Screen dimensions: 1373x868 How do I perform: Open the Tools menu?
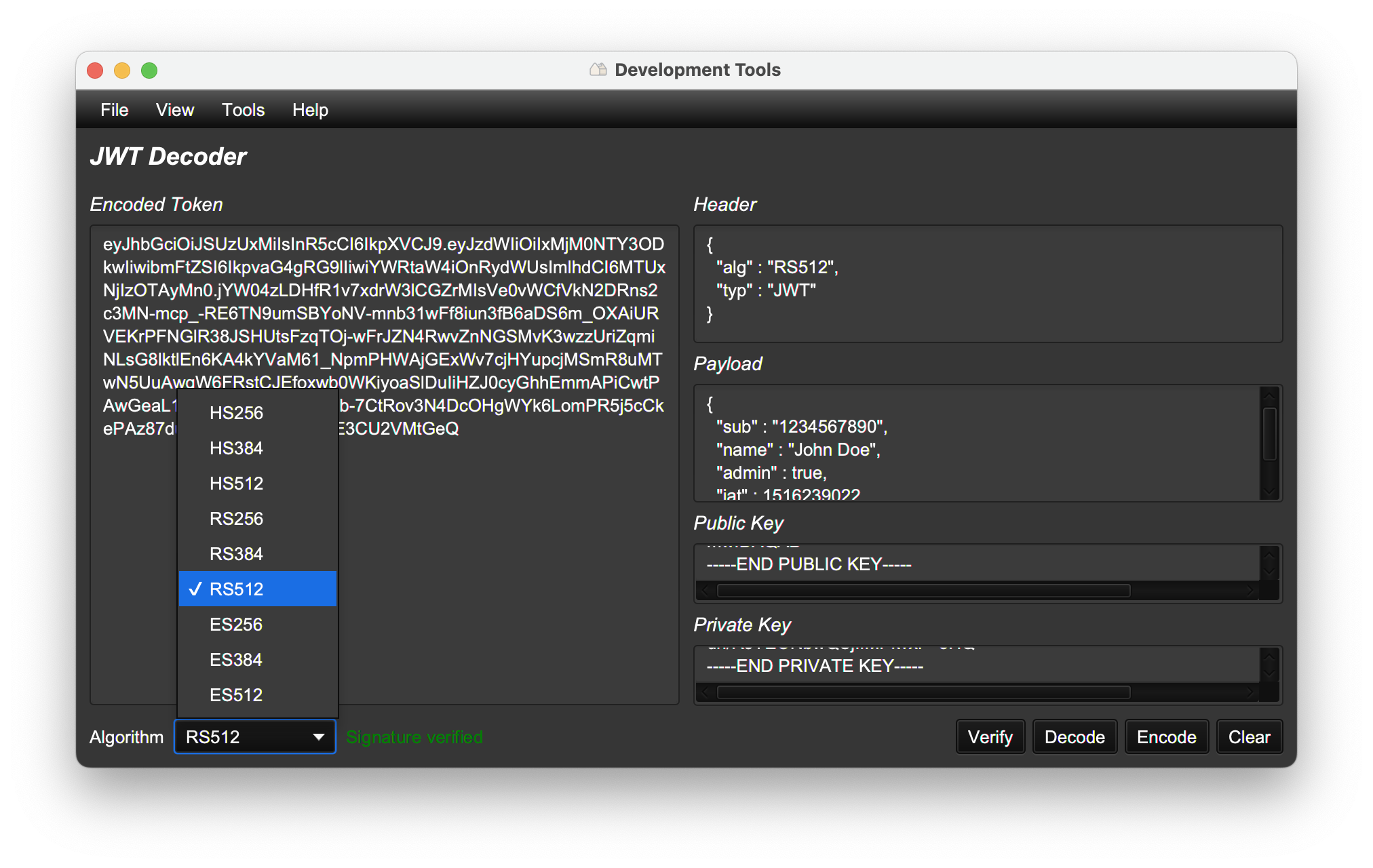point(243,110)
